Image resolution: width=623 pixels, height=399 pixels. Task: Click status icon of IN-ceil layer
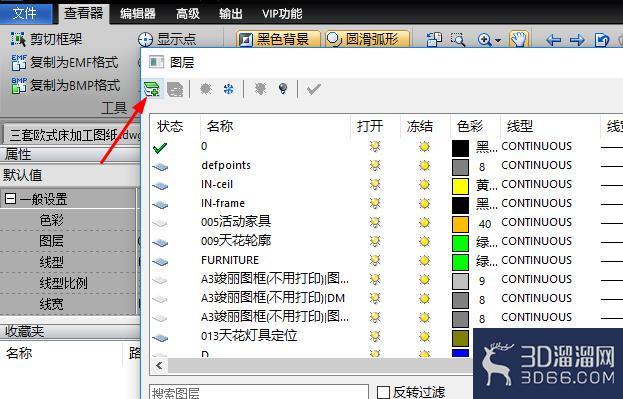160,185
